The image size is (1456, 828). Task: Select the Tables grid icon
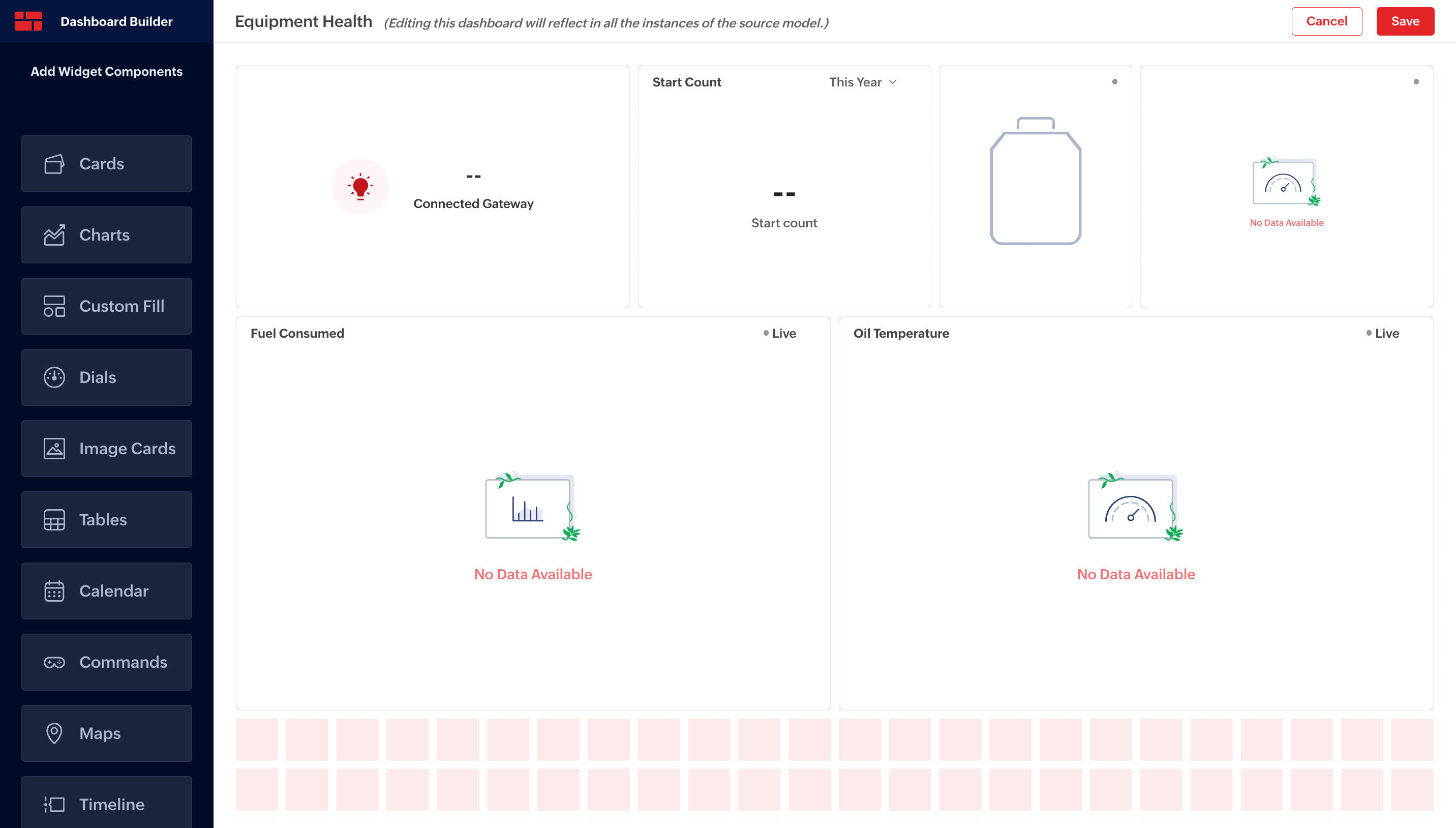(x=54, y=519)
